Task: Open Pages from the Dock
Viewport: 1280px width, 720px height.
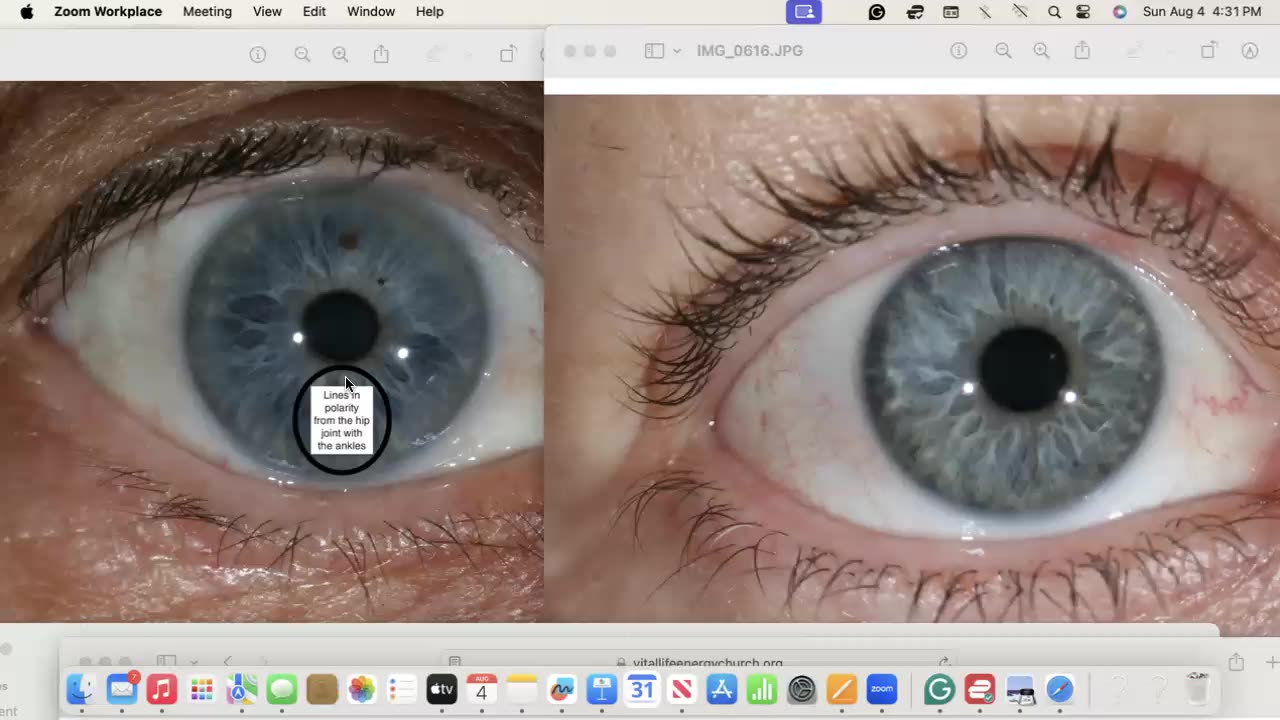Action: pyautogui.click(x=842, y=689)
